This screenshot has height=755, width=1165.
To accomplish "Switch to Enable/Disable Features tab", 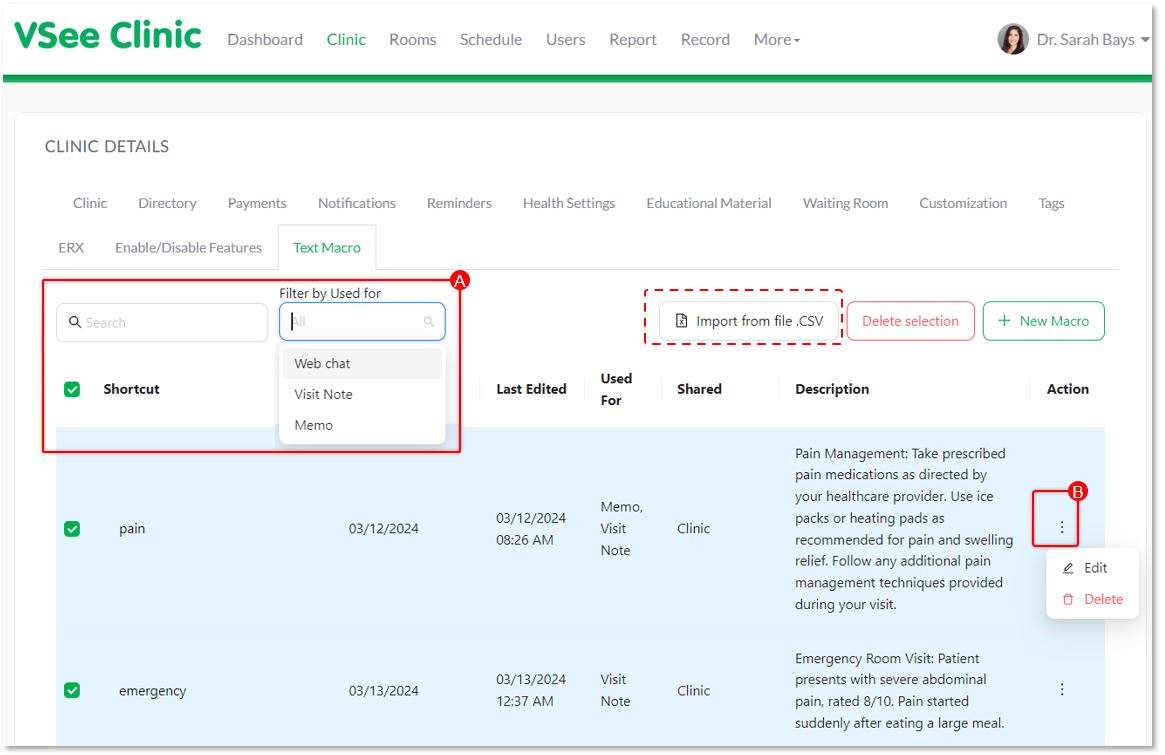I will pyautogui.click(x=189, y=247).
